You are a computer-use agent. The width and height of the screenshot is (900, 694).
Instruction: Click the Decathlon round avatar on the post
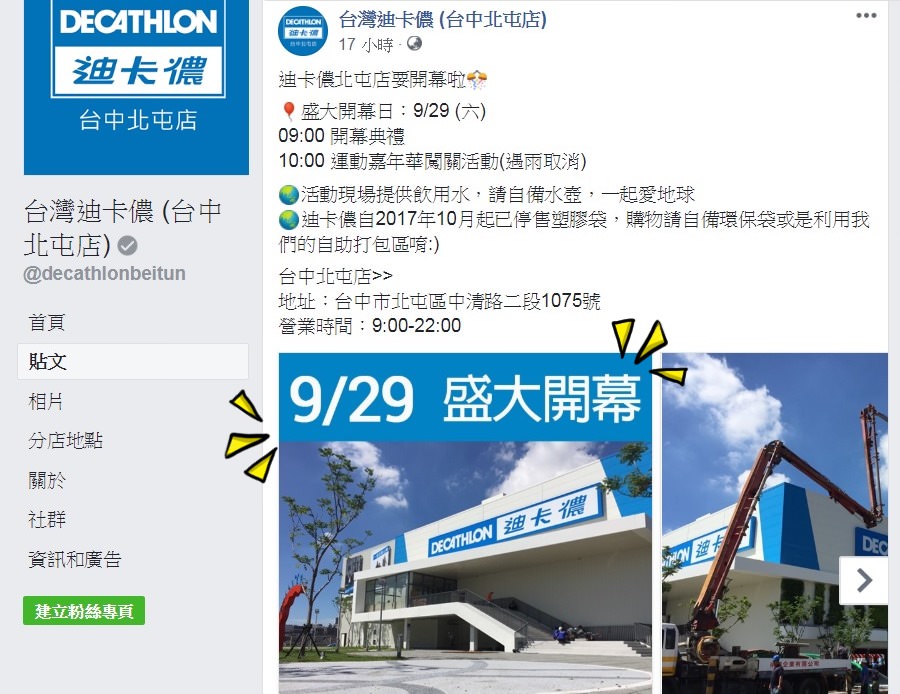[303, 31]
